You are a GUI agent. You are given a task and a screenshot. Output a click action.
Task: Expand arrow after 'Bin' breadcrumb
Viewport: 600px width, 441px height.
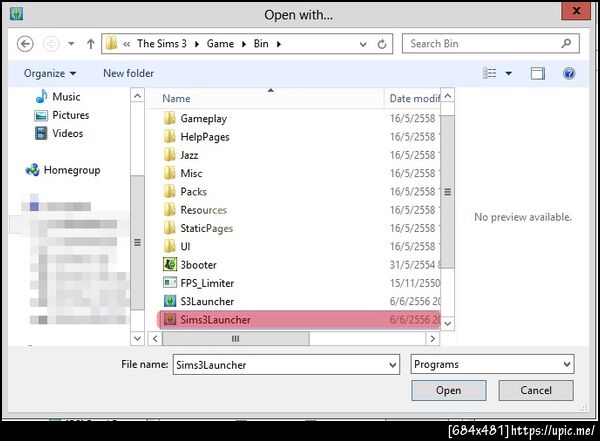(279, 44)
